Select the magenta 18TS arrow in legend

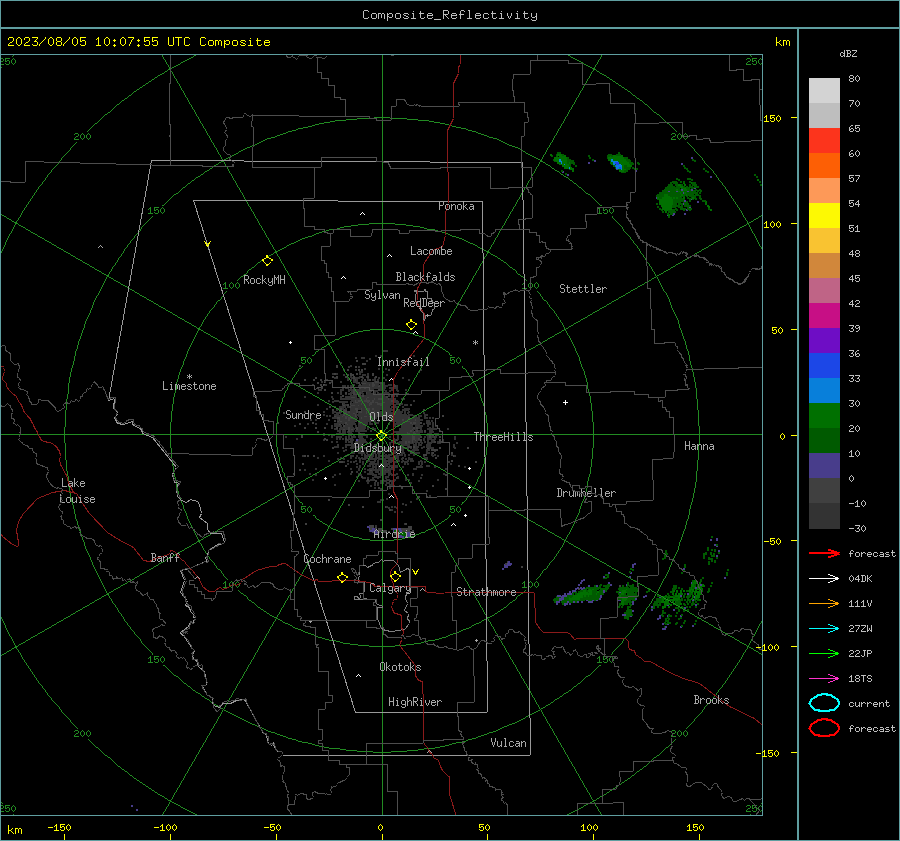point(824,679)
